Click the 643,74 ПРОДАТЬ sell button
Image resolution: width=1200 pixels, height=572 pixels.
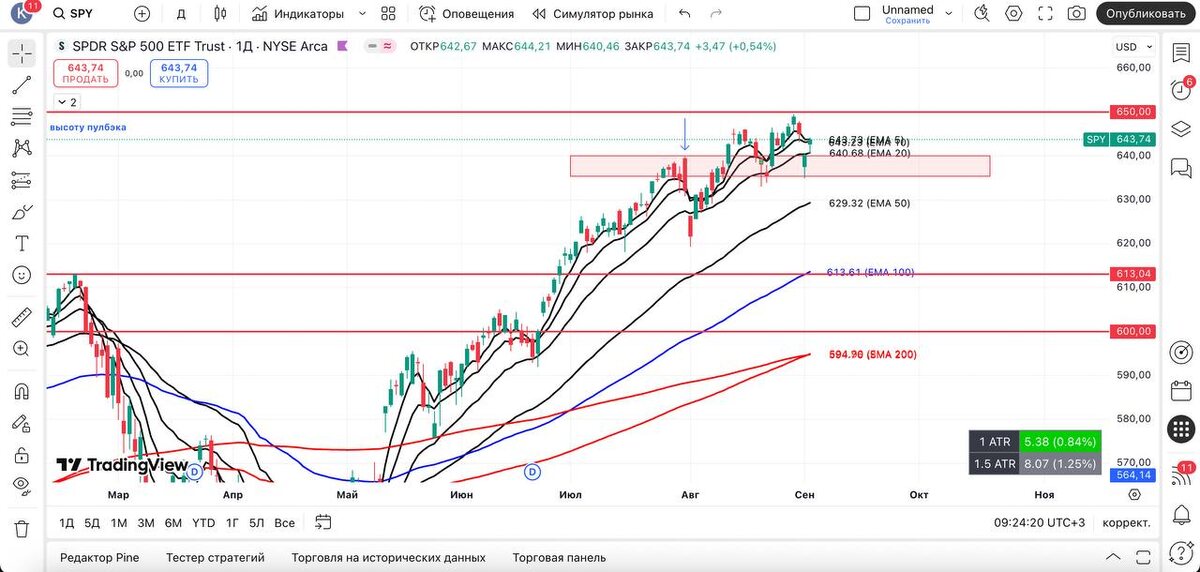pos(85,73)
